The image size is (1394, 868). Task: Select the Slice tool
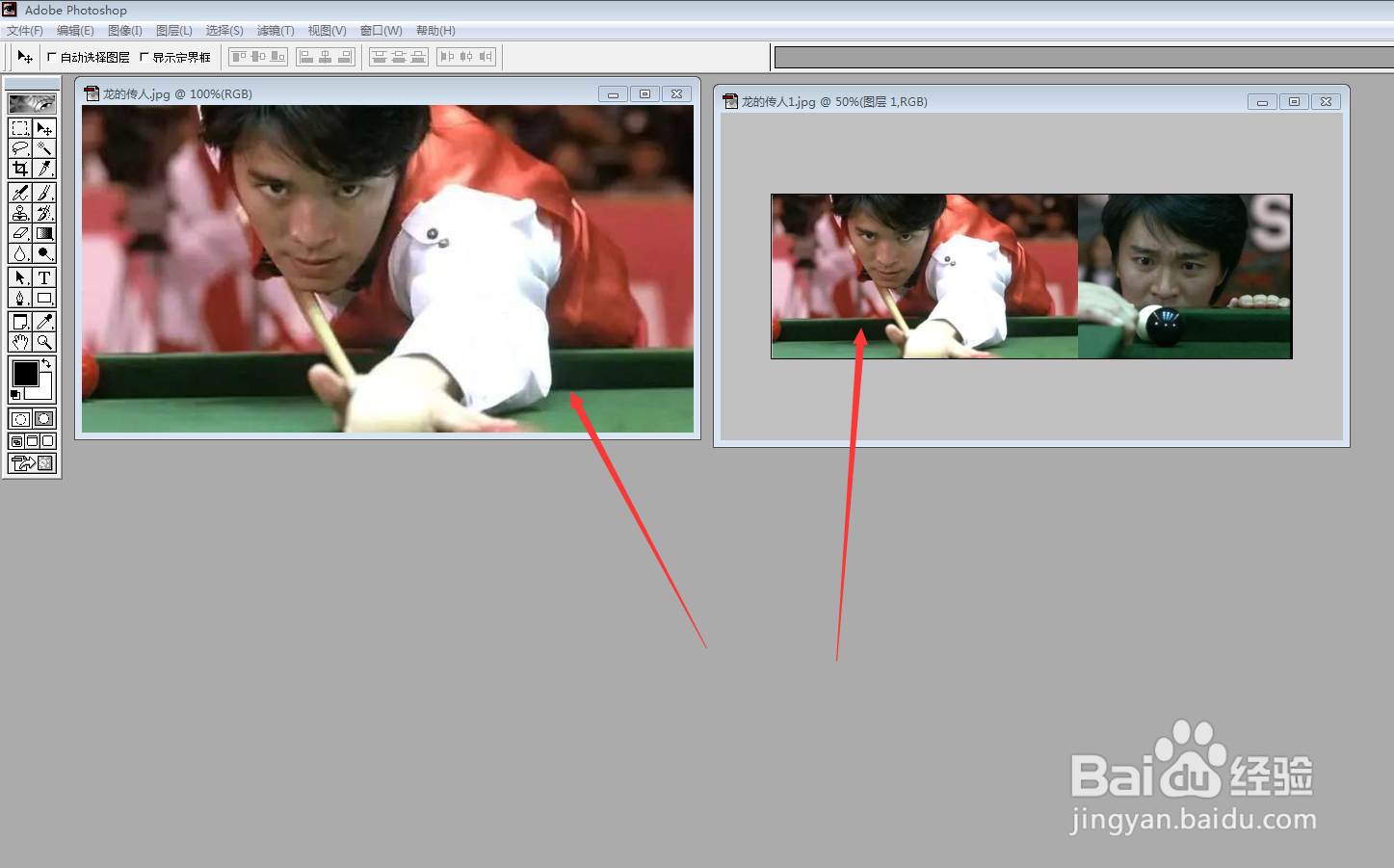[44, 169]
